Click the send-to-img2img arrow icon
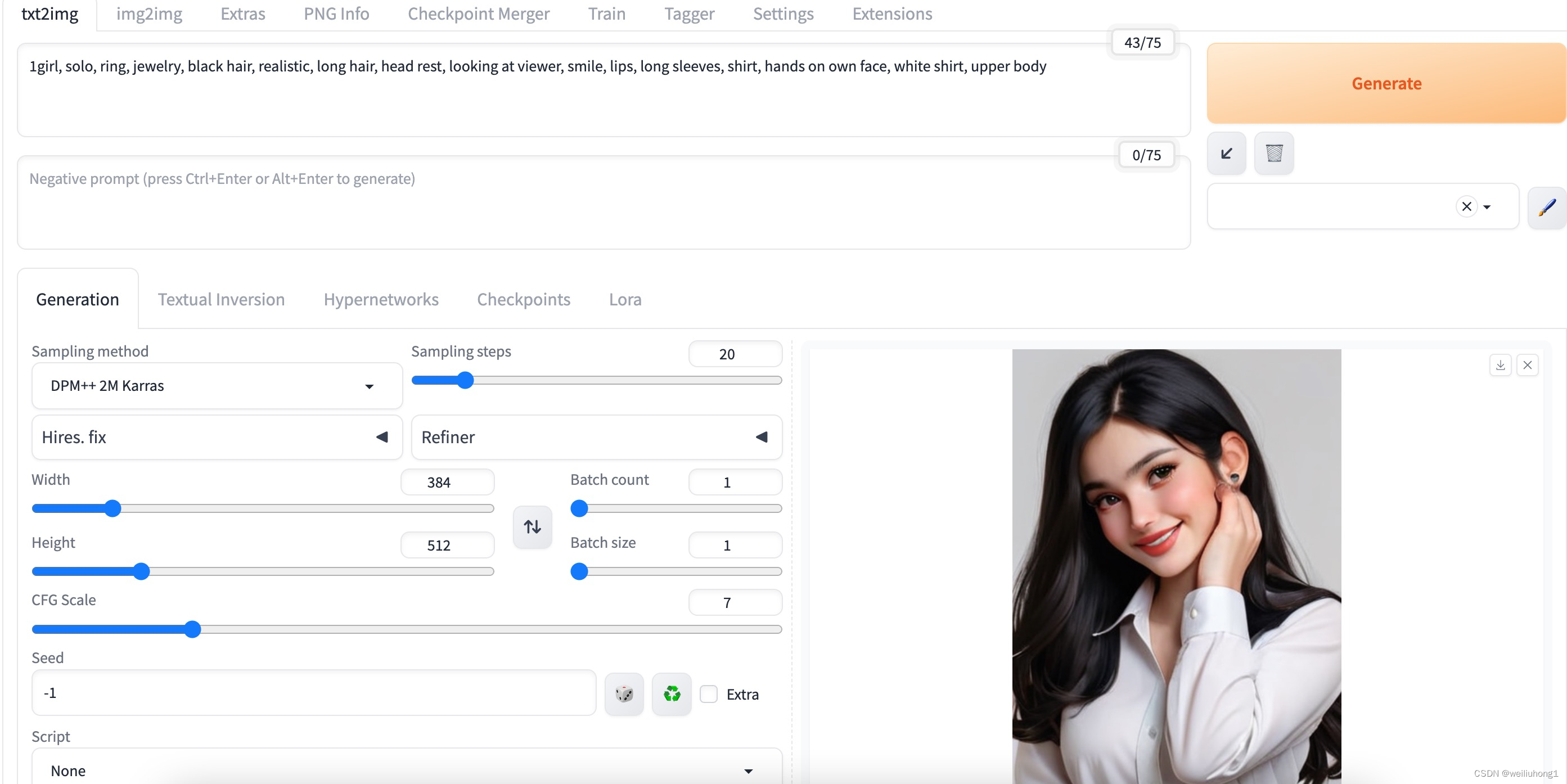 1227,153
